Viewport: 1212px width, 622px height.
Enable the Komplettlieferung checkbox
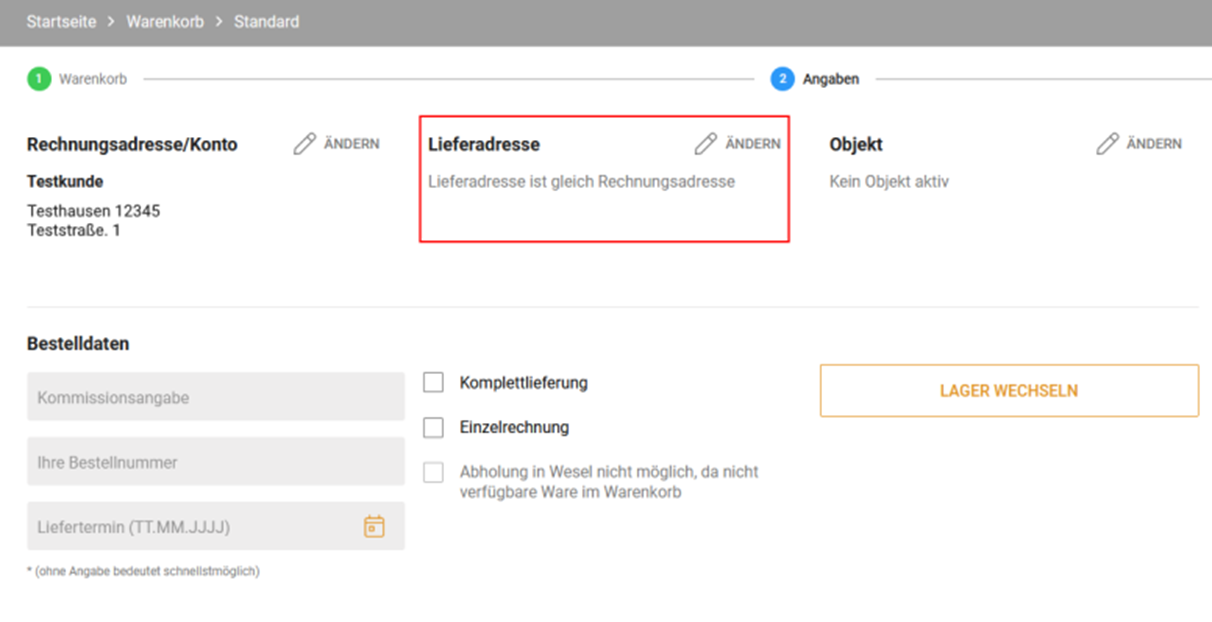point(433,382)
